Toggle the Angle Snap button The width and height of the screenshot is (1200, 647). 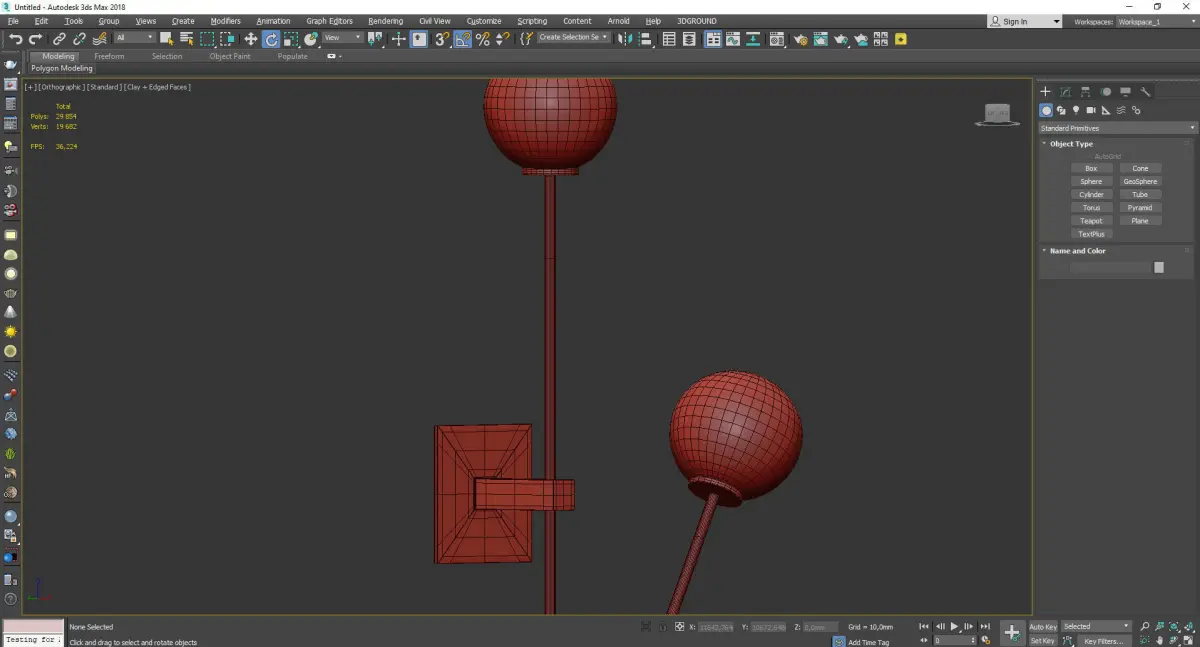coord(463,39)
